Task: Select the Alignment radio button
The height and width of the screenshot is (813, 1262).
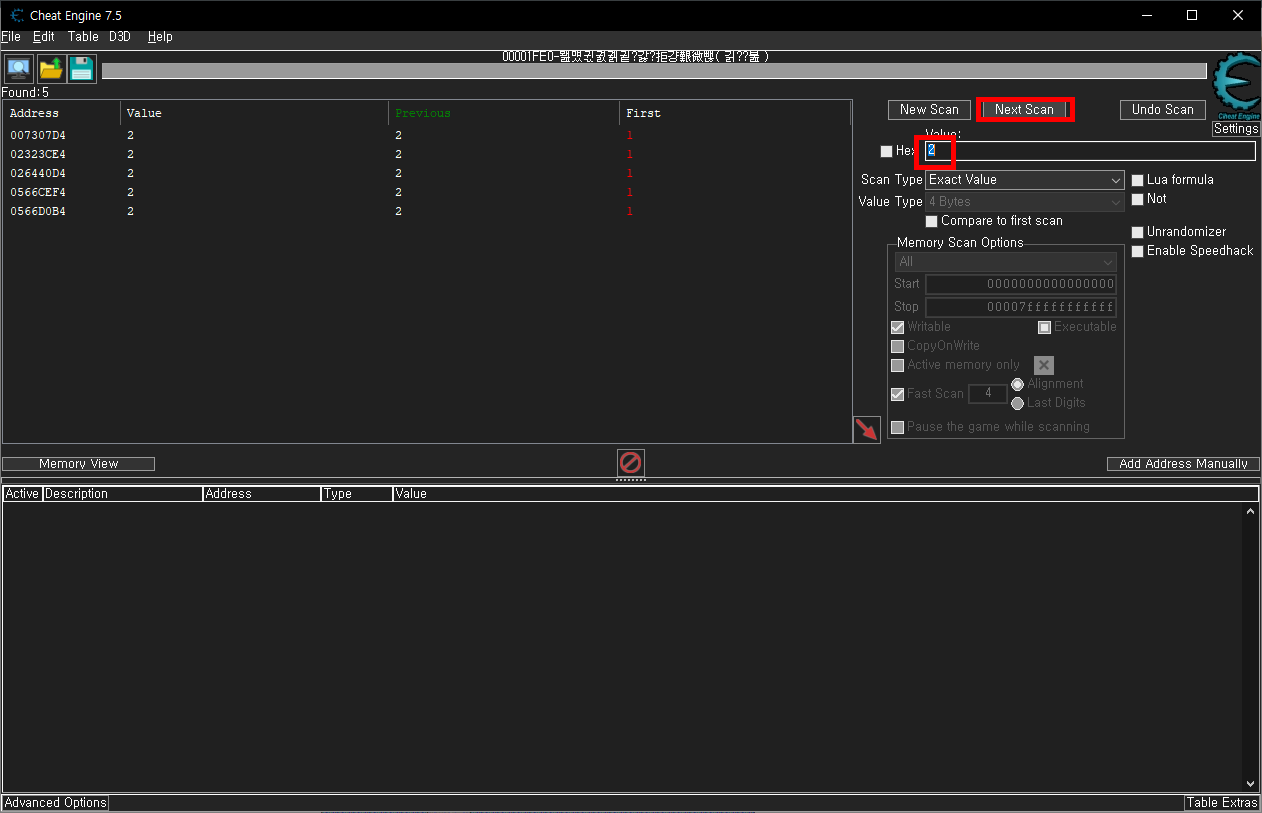Action: [x=1017, y=384]
